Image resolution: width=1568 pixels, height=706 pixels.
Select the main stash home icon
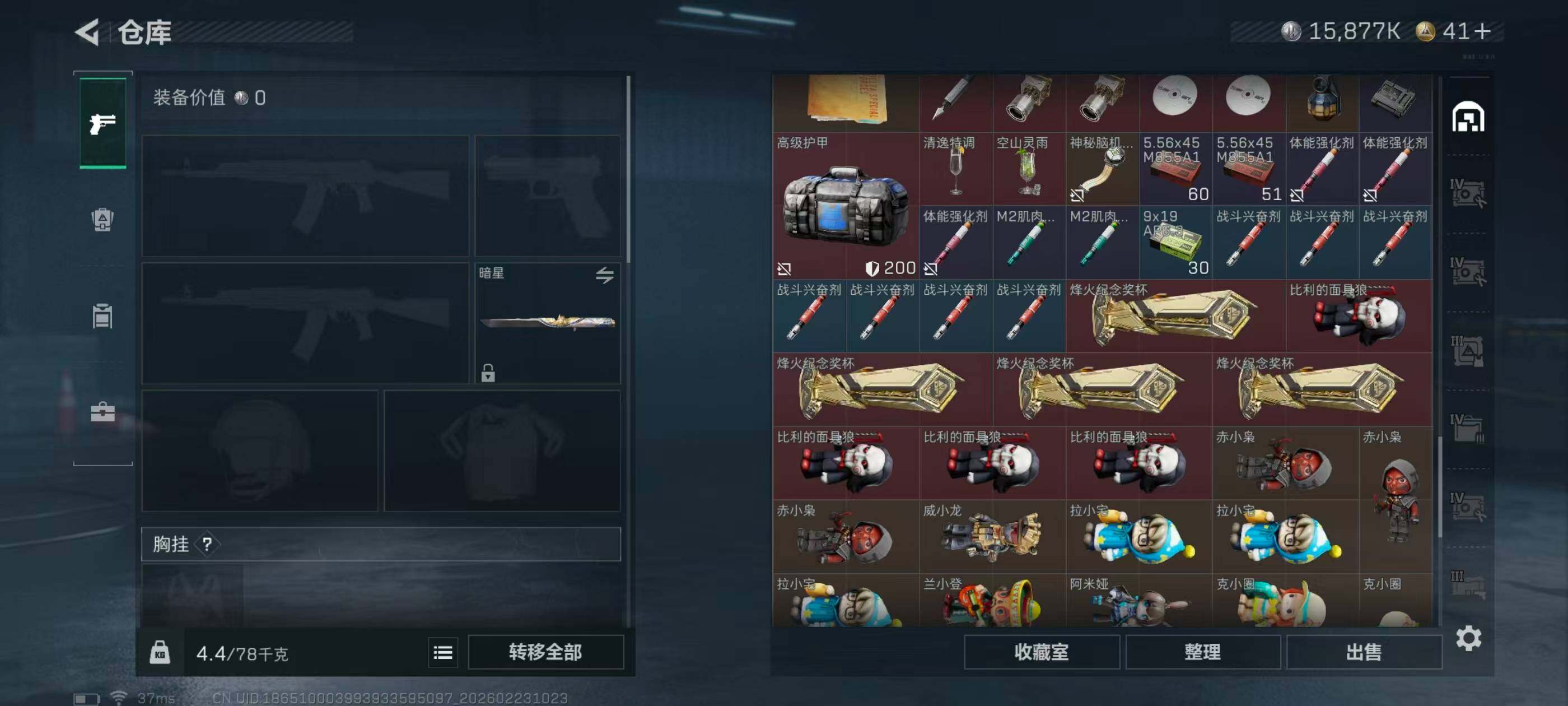[1468, 117]
